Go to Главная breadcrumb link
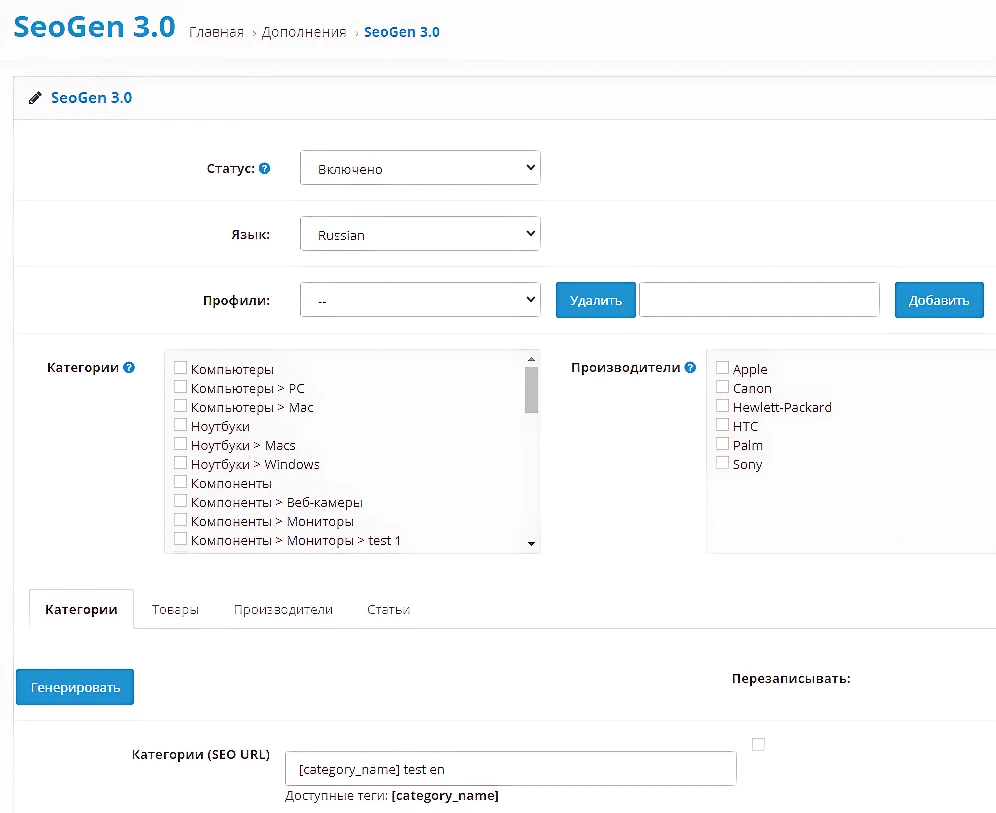The image size is (996, 813). 217,32
